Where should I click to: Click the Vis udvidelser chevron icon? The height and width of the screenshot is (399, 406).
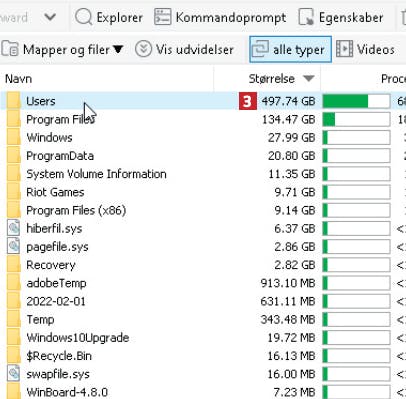point(143,49)
